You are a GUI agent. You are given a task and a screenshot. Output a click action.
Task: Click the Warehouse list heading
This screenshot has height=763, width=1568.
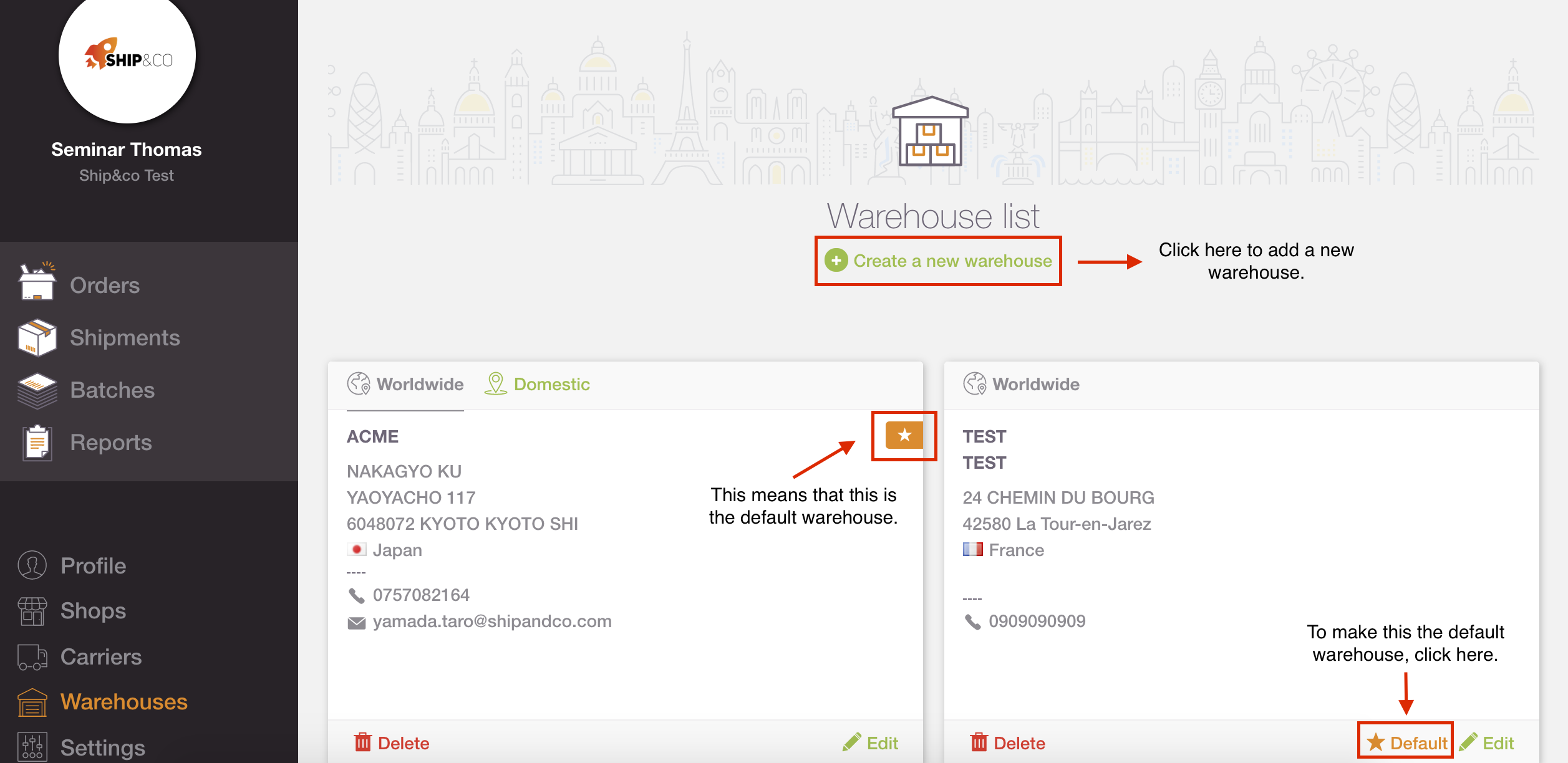[x=933, y=216]
